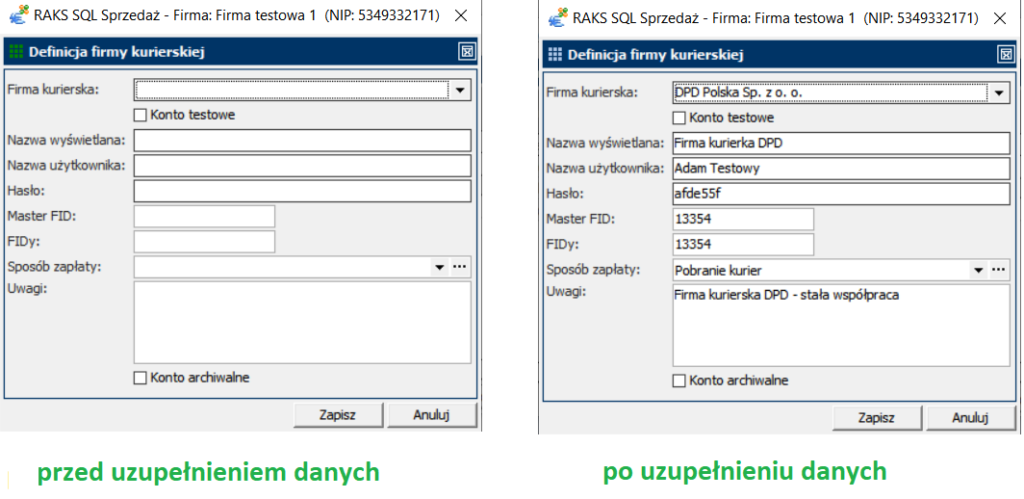Enable Konto archiwalne in the DPD form

click(679, 380)
